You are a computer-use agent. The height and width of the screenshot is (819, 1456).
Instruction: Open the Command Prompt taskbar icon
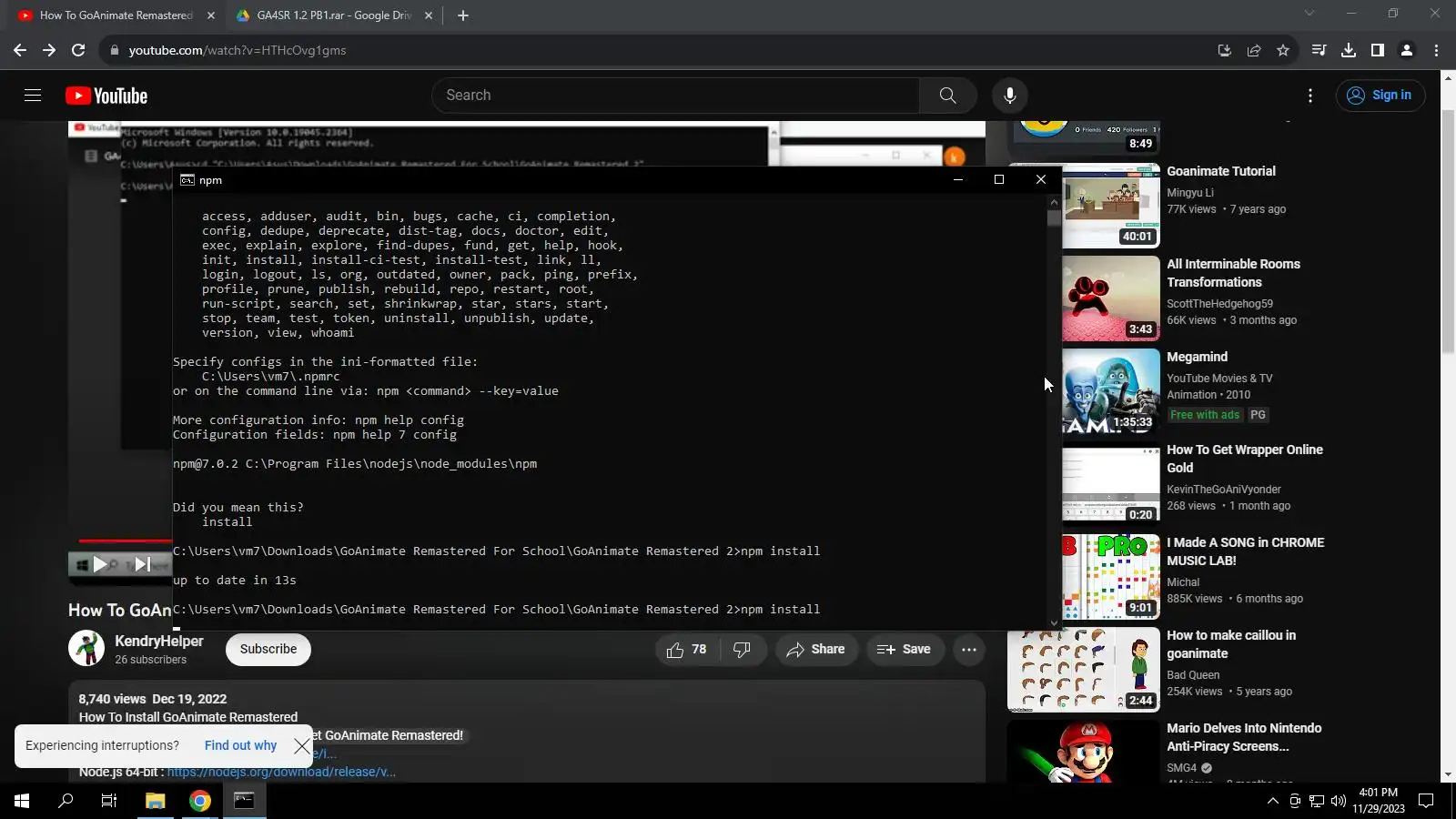[245, 801]
